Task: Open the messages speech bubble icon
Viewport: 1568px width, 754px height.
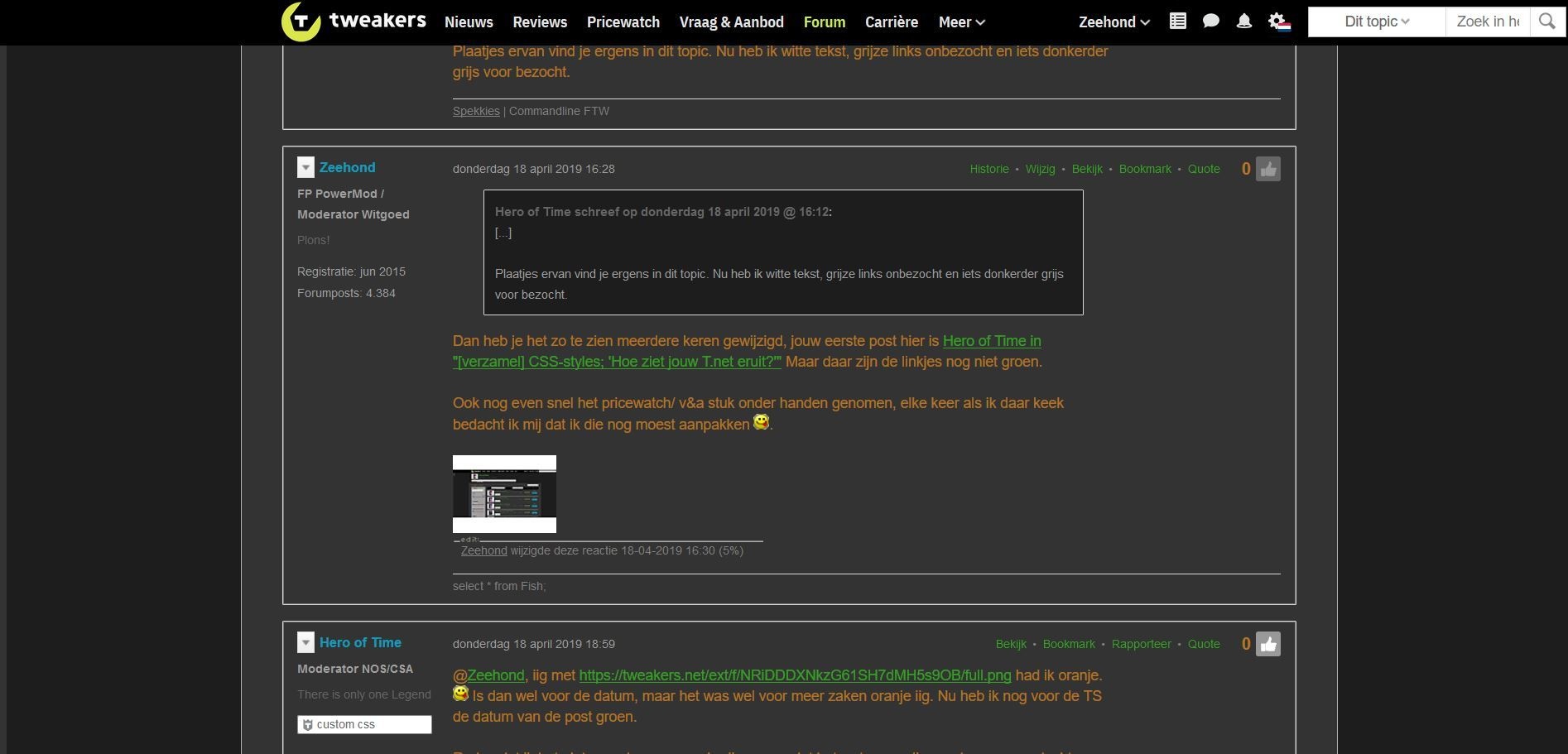Action: 1211,22
